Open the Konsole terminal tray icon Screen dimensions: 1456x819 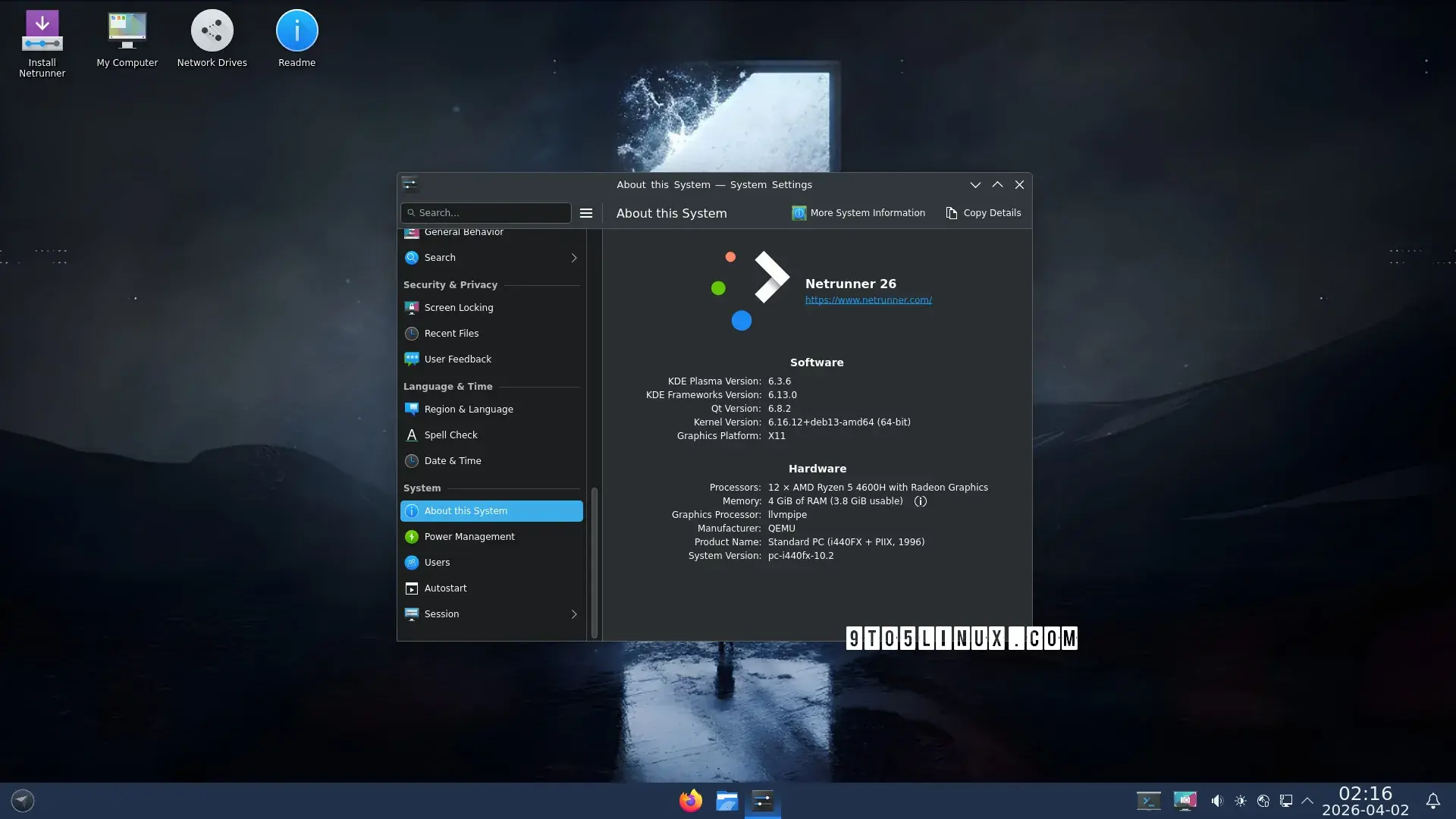coord(1148,801)
